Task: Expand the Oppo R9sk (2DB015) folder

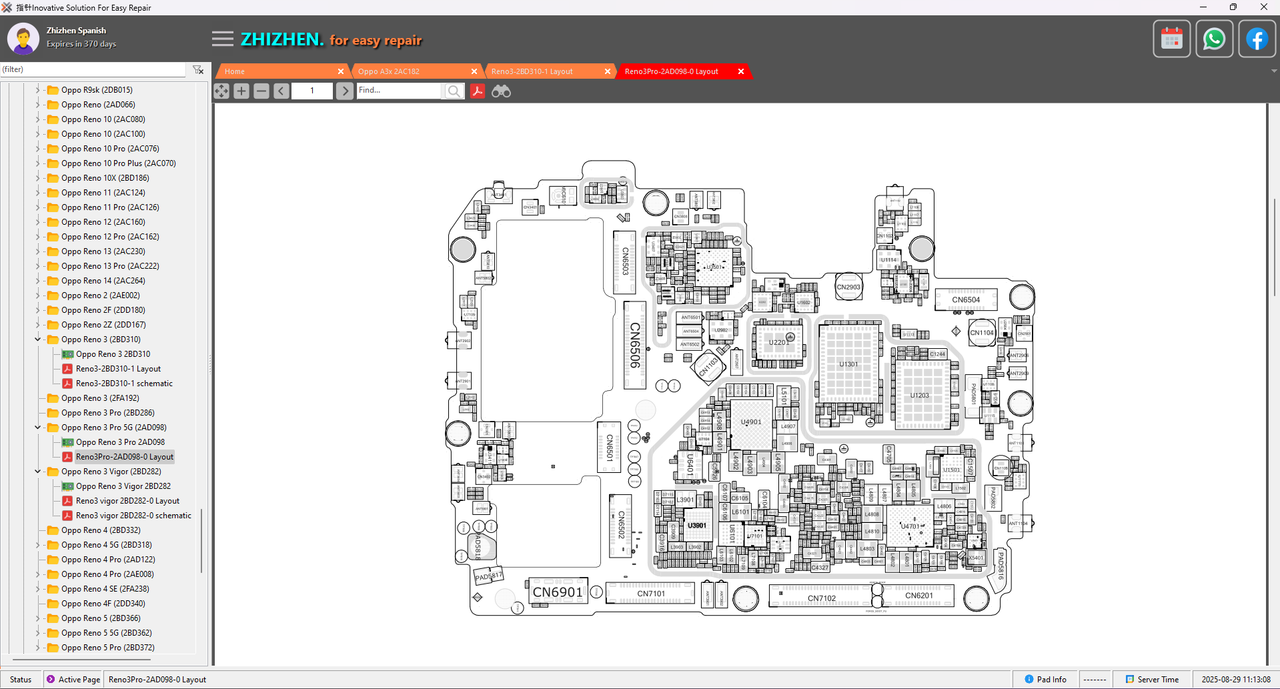Action: [x=38, y=90]
